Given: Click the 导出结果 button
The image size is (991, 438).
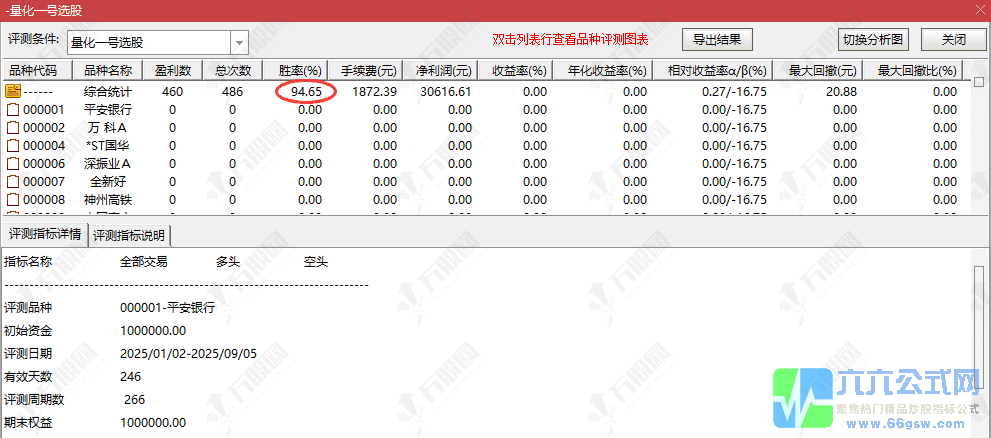Looking at the screenshot, I should tap(718, 39).
